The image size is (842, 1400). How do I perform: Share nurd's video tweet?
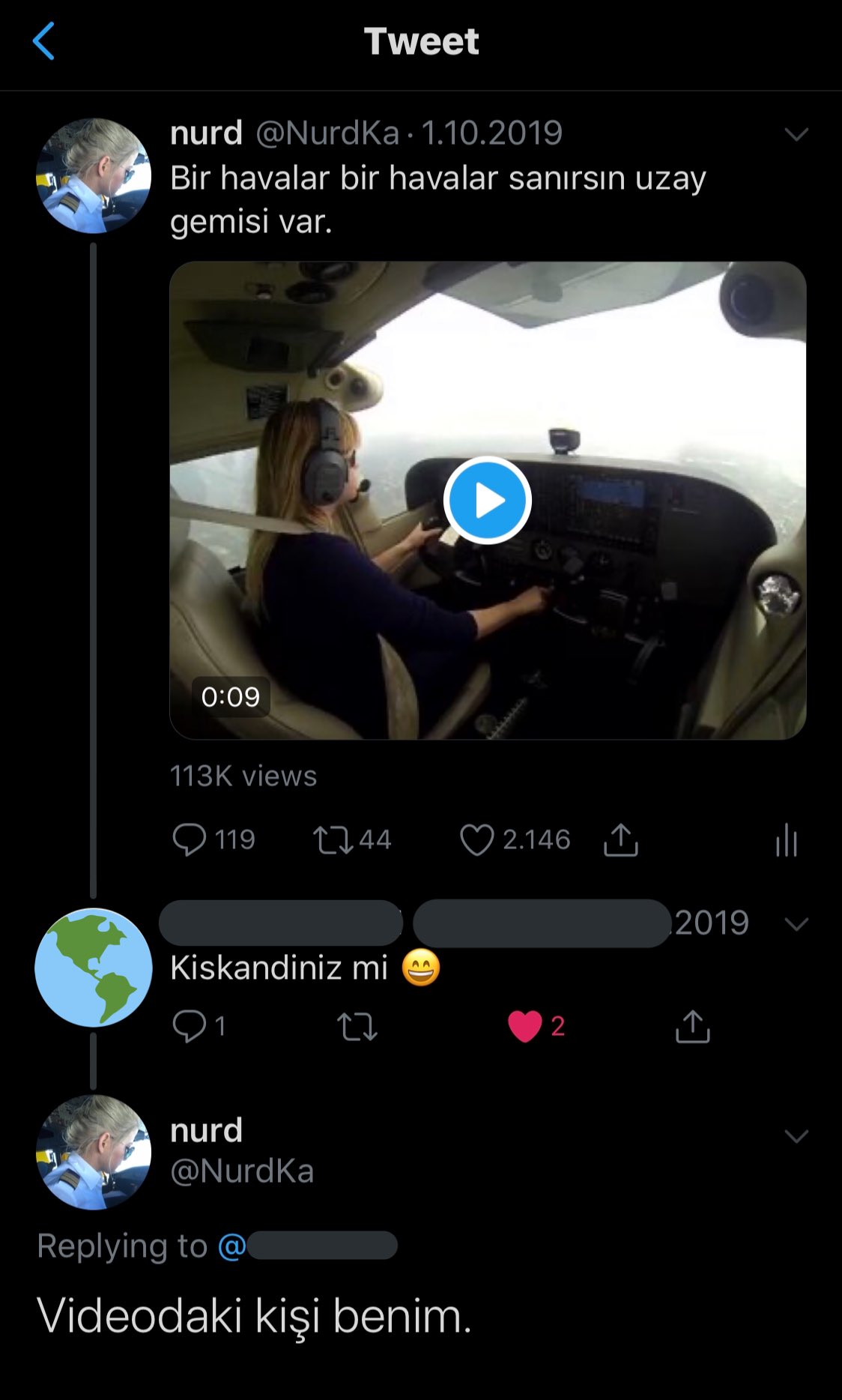coord(620,839)
